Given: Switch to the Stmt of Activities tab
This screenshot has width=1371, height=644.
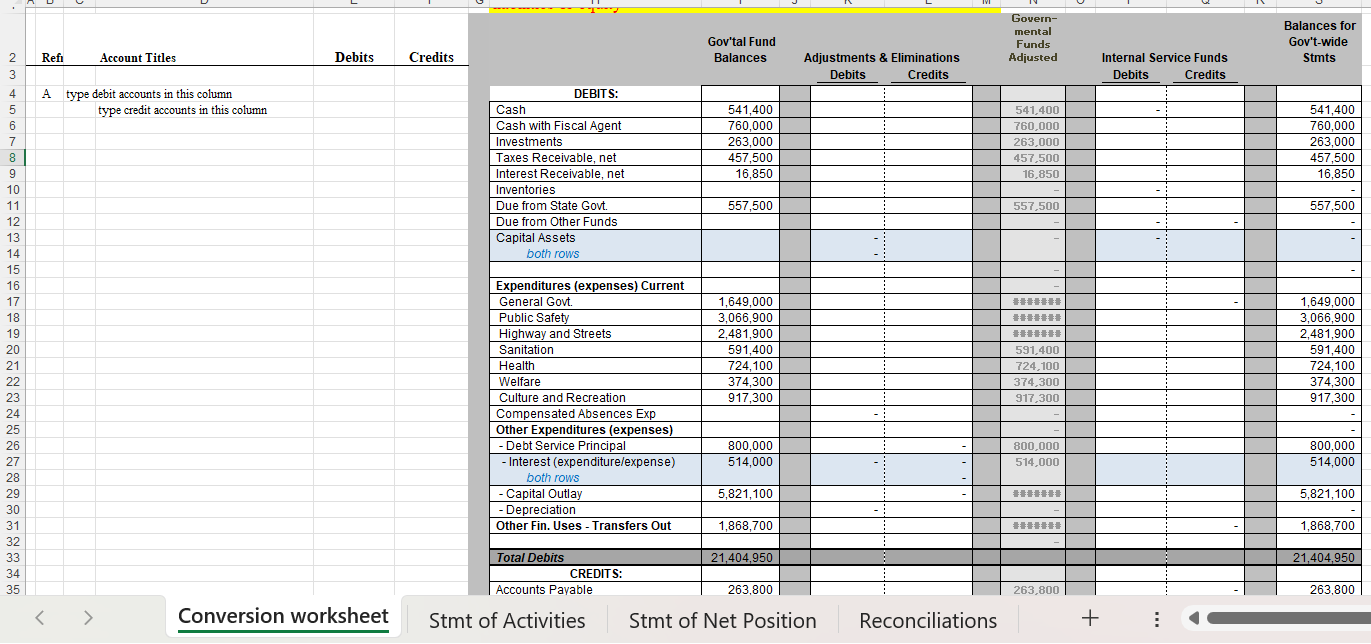Looking at the screenshot, I should [507, 620].
